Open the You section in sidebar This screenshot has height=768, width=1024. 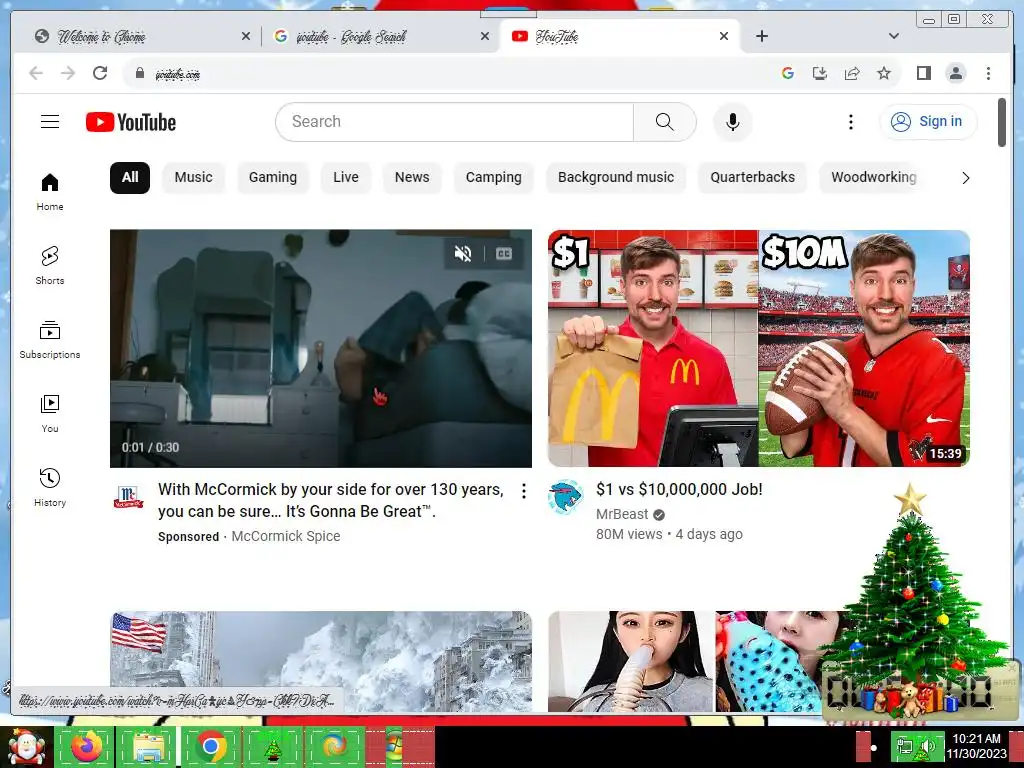tap(50, 413)
